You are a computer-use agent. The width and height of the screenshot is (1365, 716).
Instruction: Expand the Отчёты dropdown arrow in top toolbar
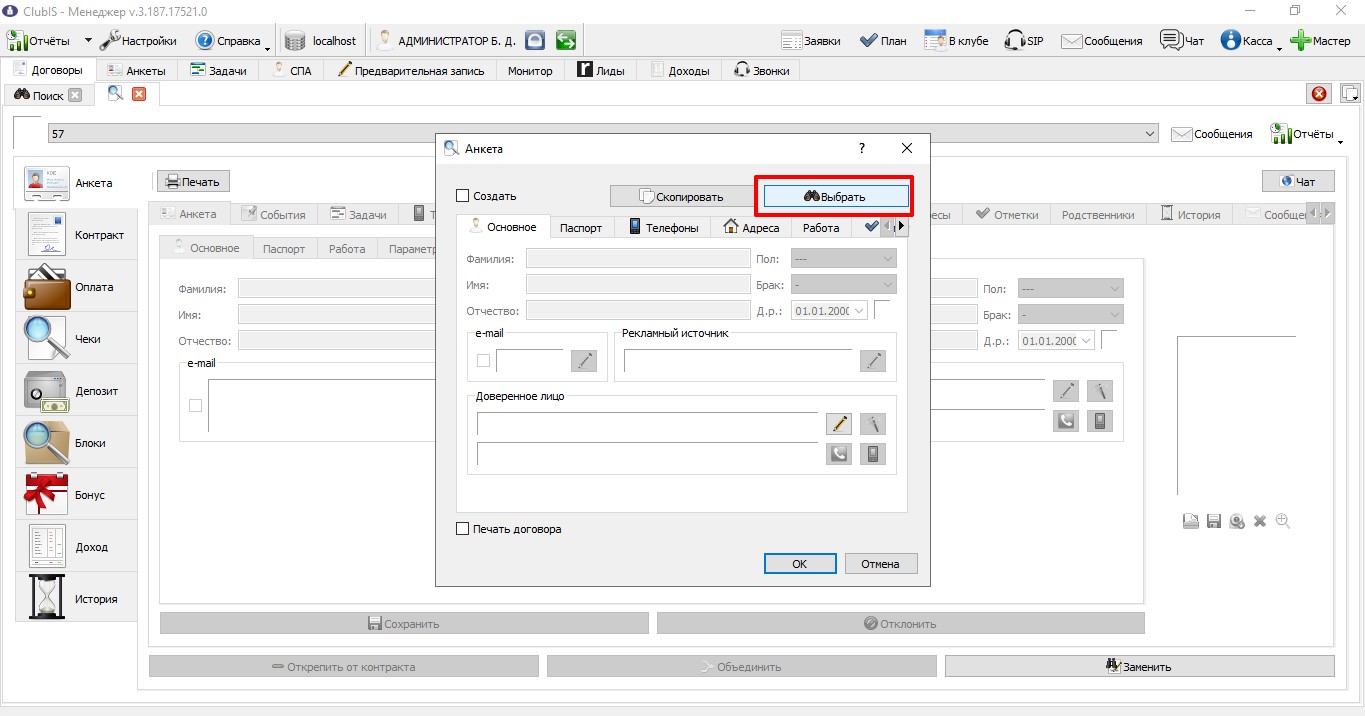tap(88, 41)
